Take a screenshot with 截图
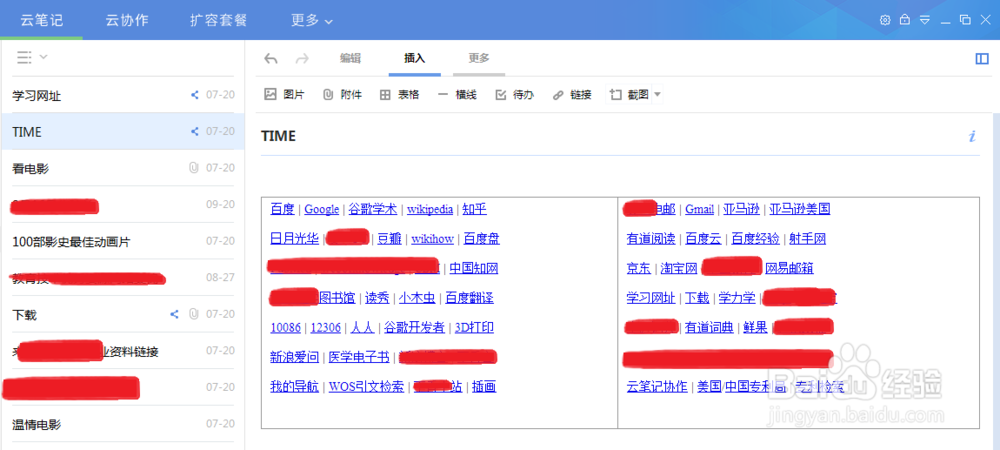 point(629,94)
